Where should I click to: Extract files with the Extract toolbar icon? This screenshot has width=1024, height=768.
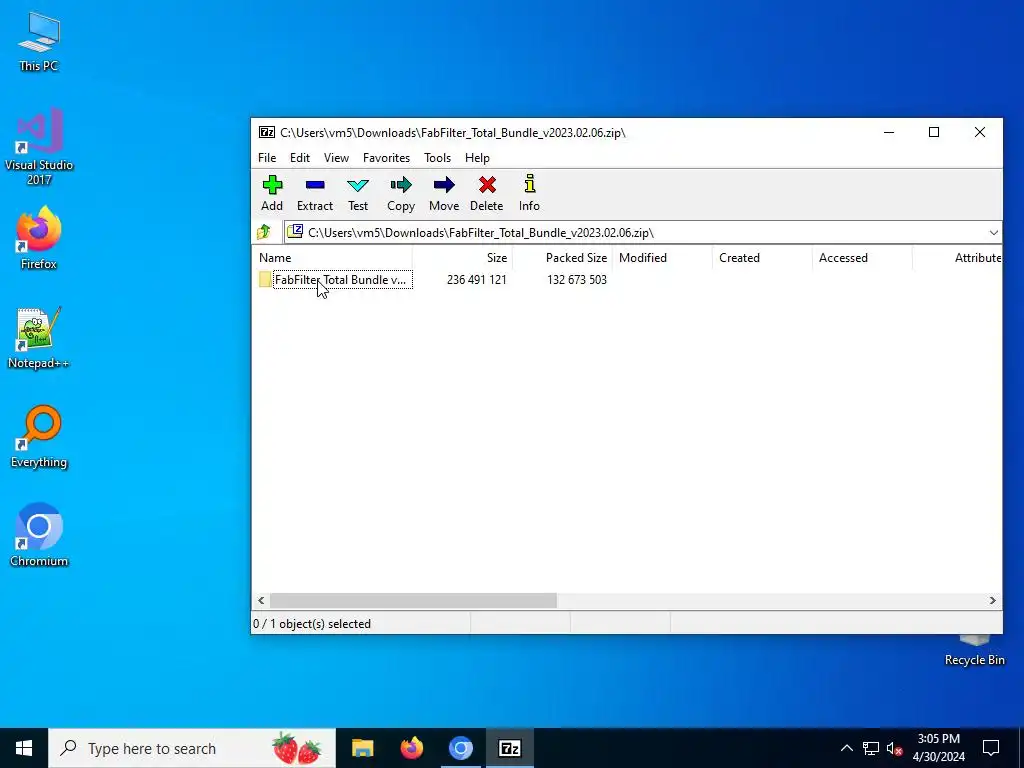(x=315, y=185)
